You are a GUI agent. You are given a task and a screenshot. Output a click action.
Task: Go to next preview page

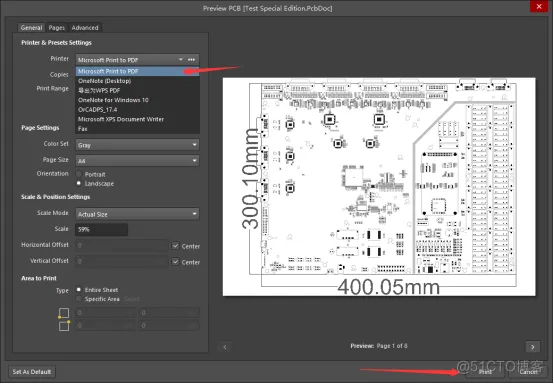pos(533,347)
